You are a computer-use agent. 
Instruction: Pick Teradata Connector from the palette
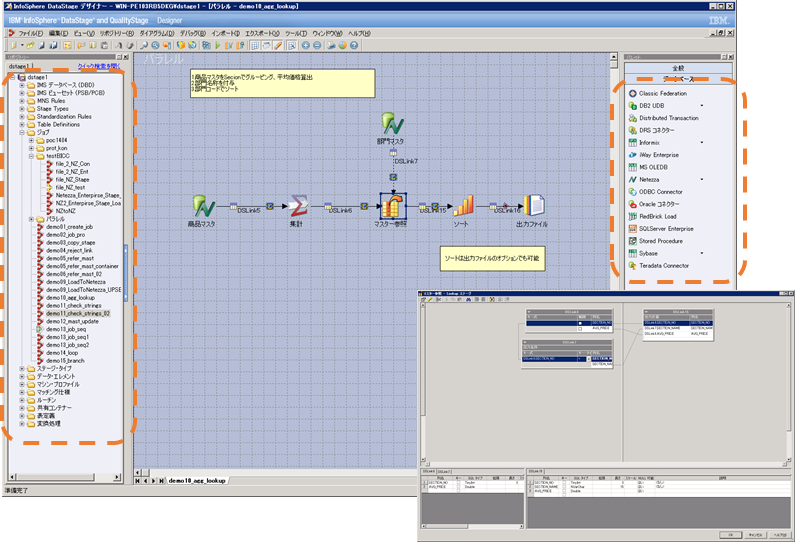point(664,265)
